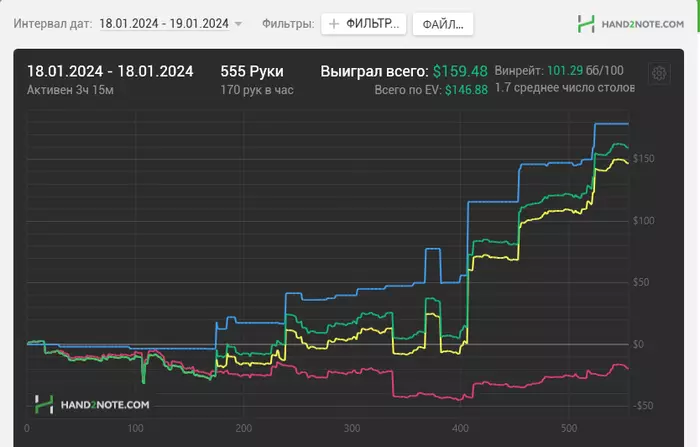The width and height of the screenshot is (700, 447).
Task: Click the date range 18.01.2024 - 19.01.2024 field
Action: (164, 24)
